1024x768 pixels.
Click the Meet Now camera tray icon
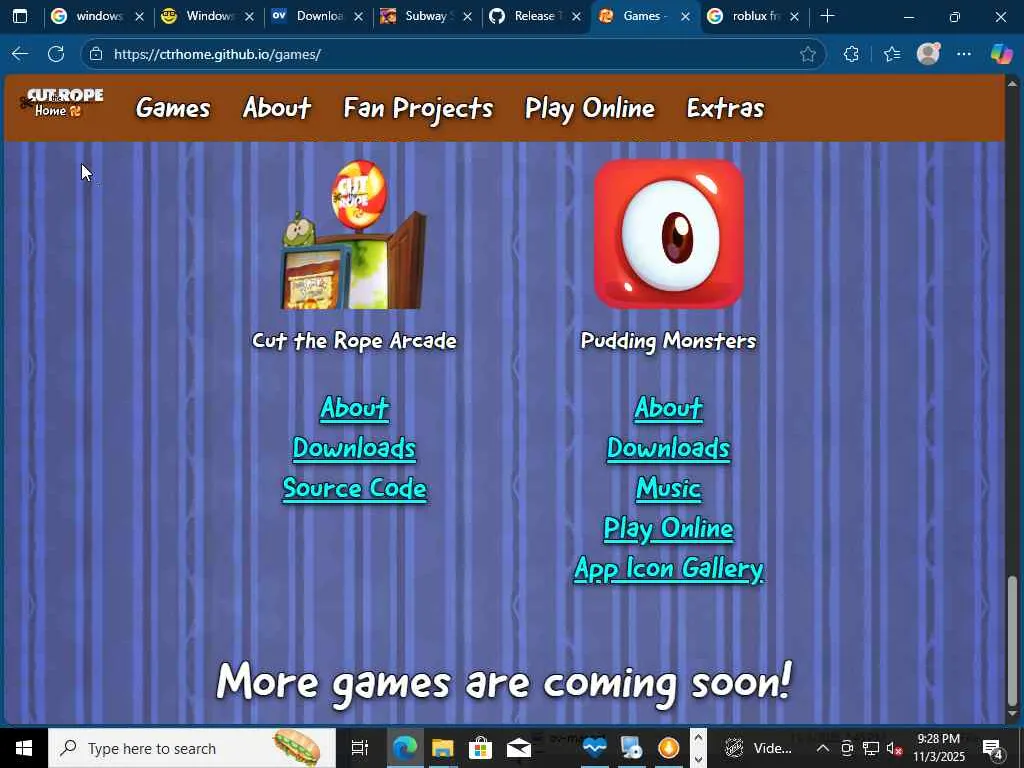[847, 748]
